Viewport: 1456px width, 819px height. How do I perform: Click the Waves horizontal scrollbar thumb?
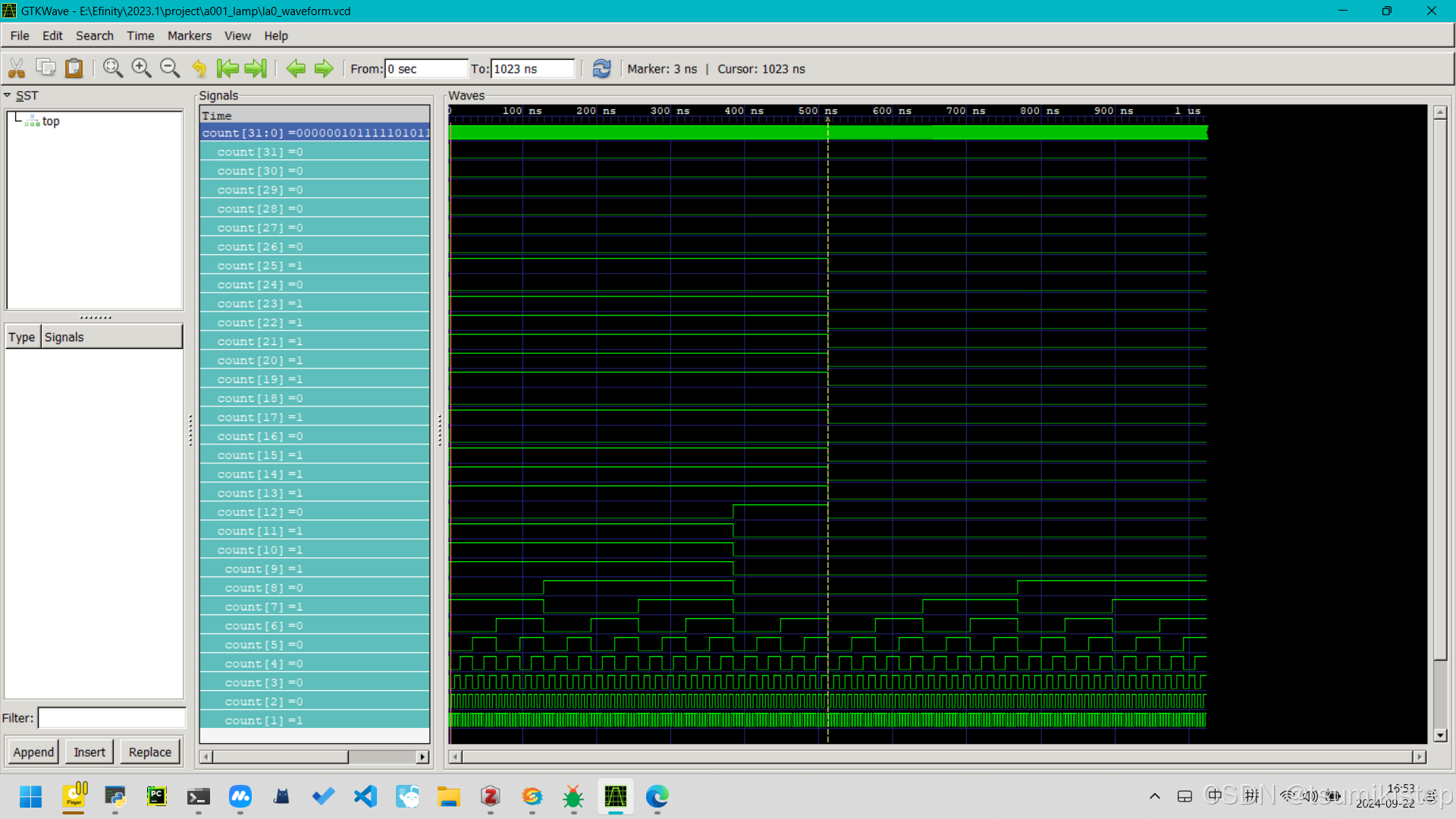coord(937,757)
